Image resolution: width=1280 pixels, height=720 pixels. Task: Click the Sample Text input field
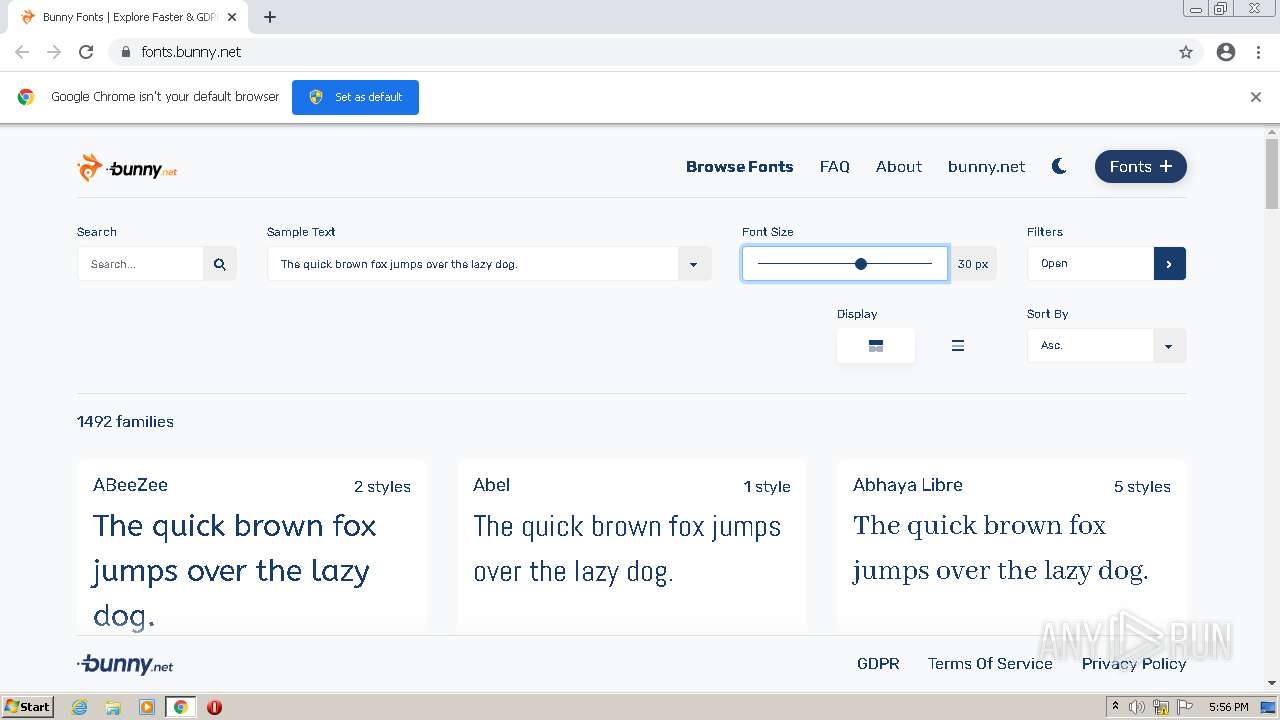pyautogui.click(x=472, y=264)
